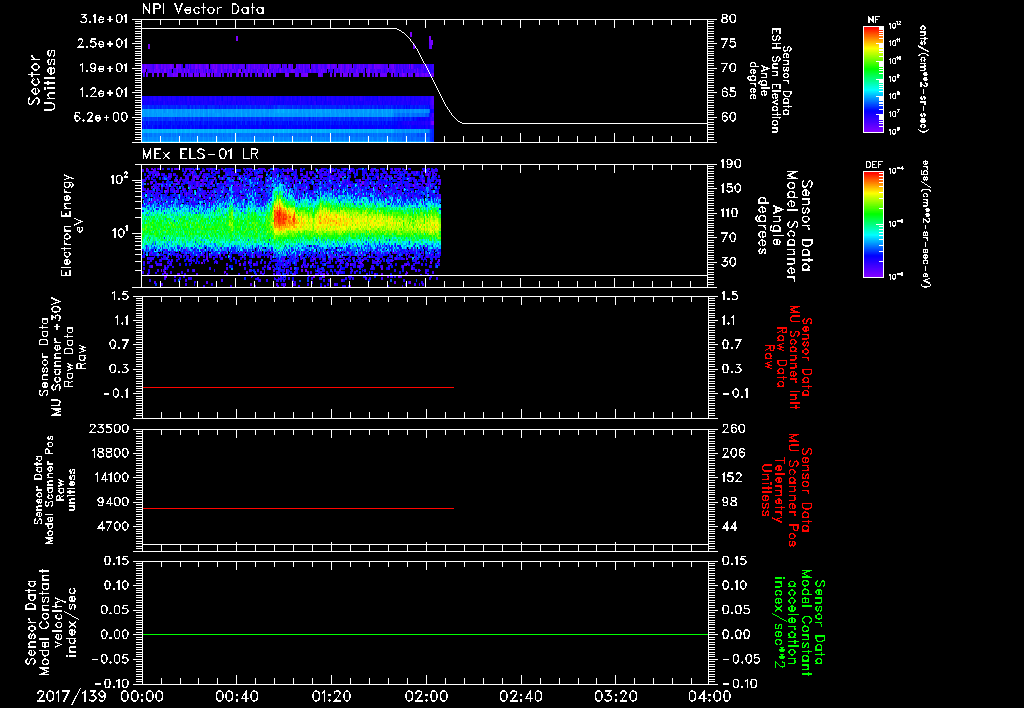The image size is (1024, 708).
Task: Click the DEF color bar units label
Action: [x=925, y=224]
